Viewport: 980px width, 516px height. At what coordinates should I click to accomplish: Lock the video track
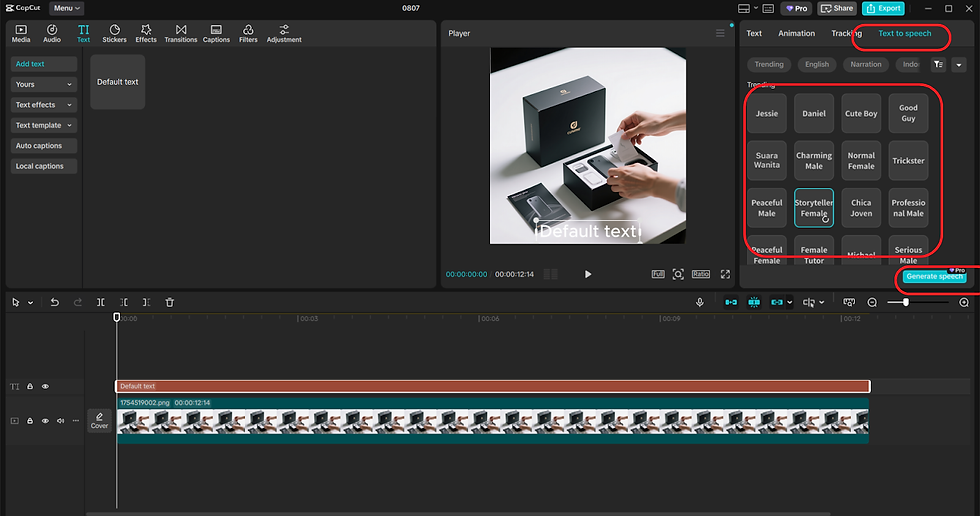click(29, 421)
